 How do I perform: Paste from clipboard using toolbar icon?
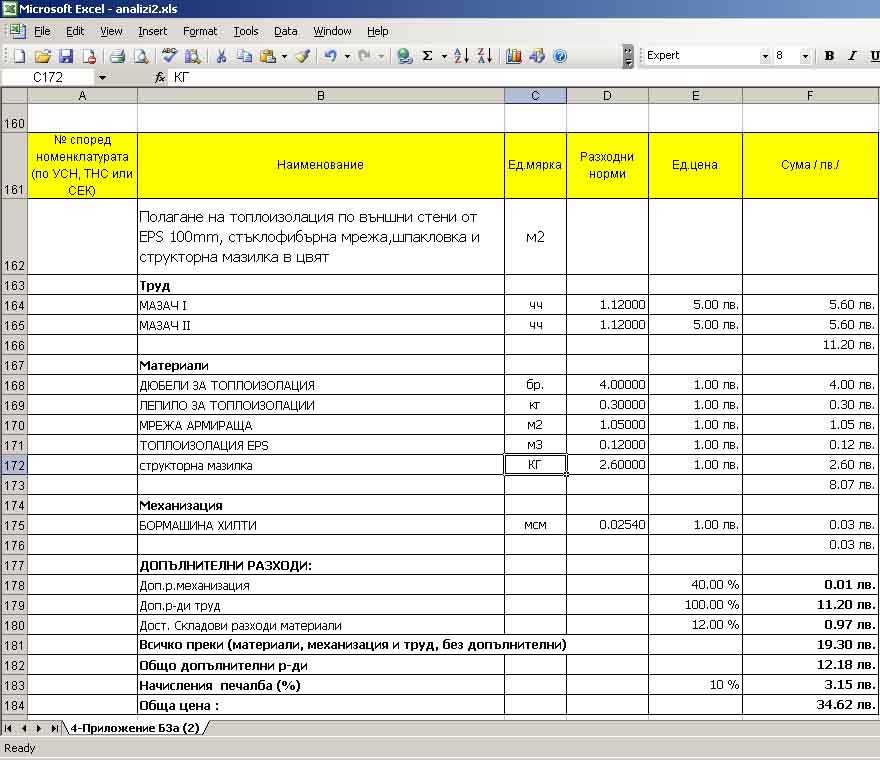[x=268, y=56]
